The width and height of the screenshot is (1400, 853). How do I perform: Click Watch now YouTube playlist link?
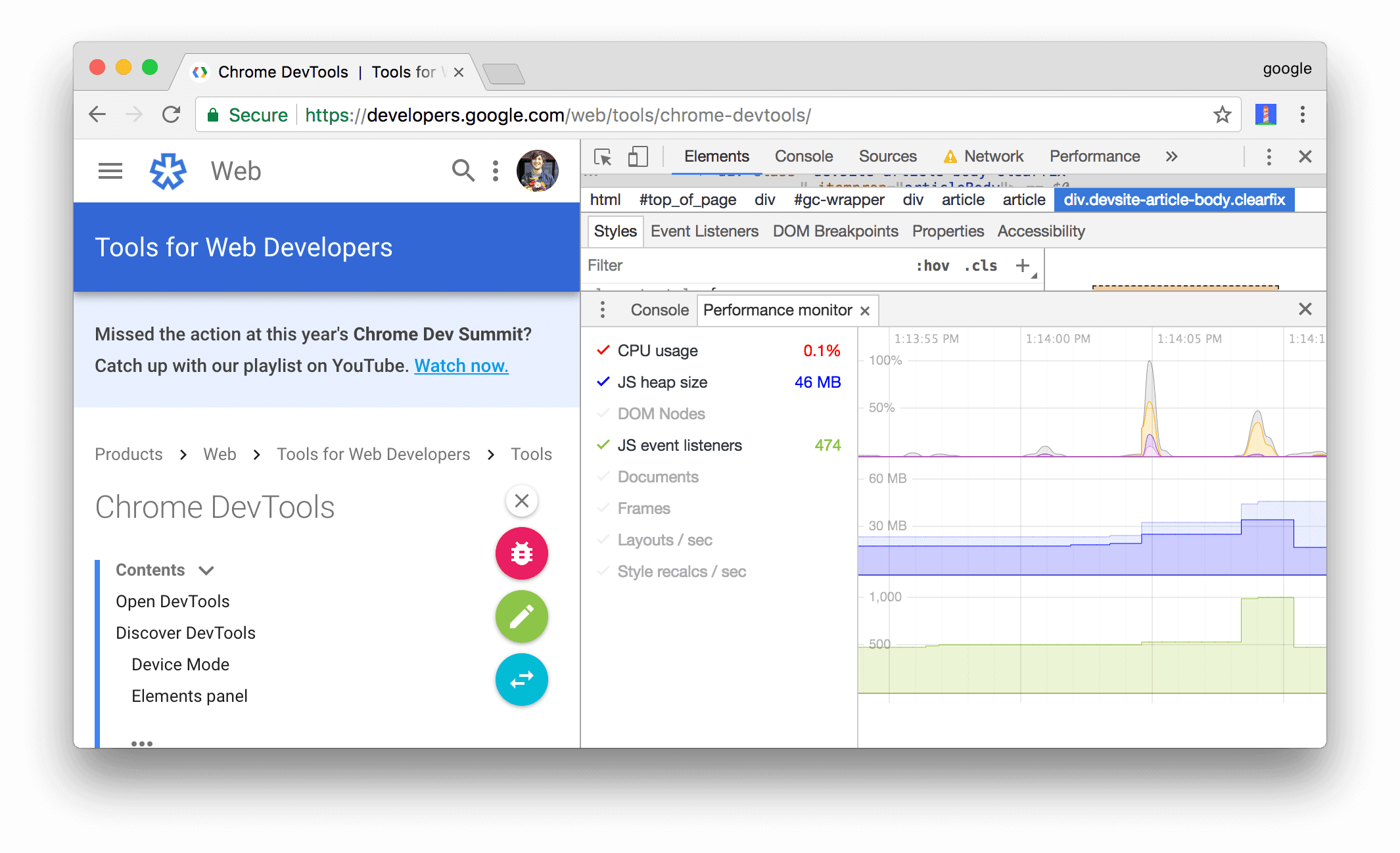click(460, 363)
